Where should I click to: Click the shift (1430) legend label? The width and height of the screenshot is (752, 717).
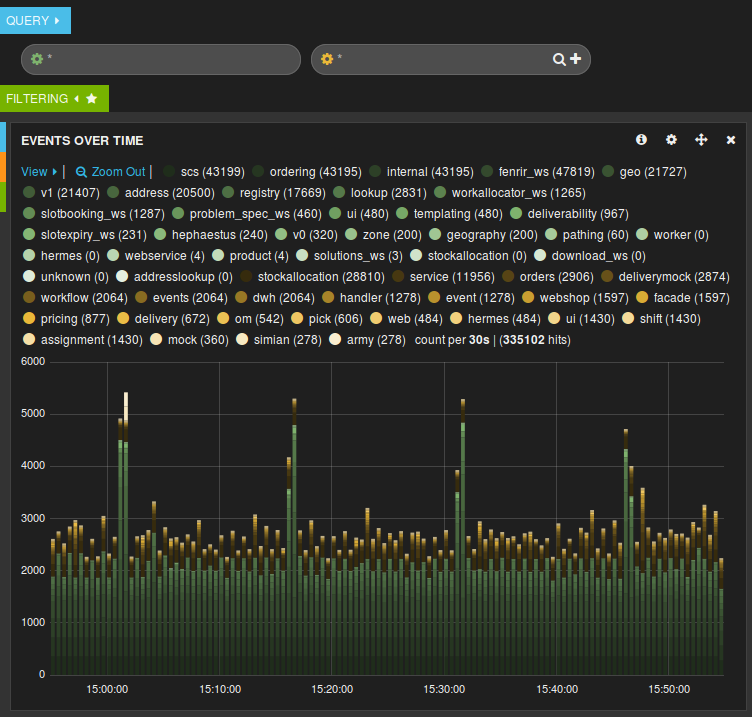[x=670, y=319]
